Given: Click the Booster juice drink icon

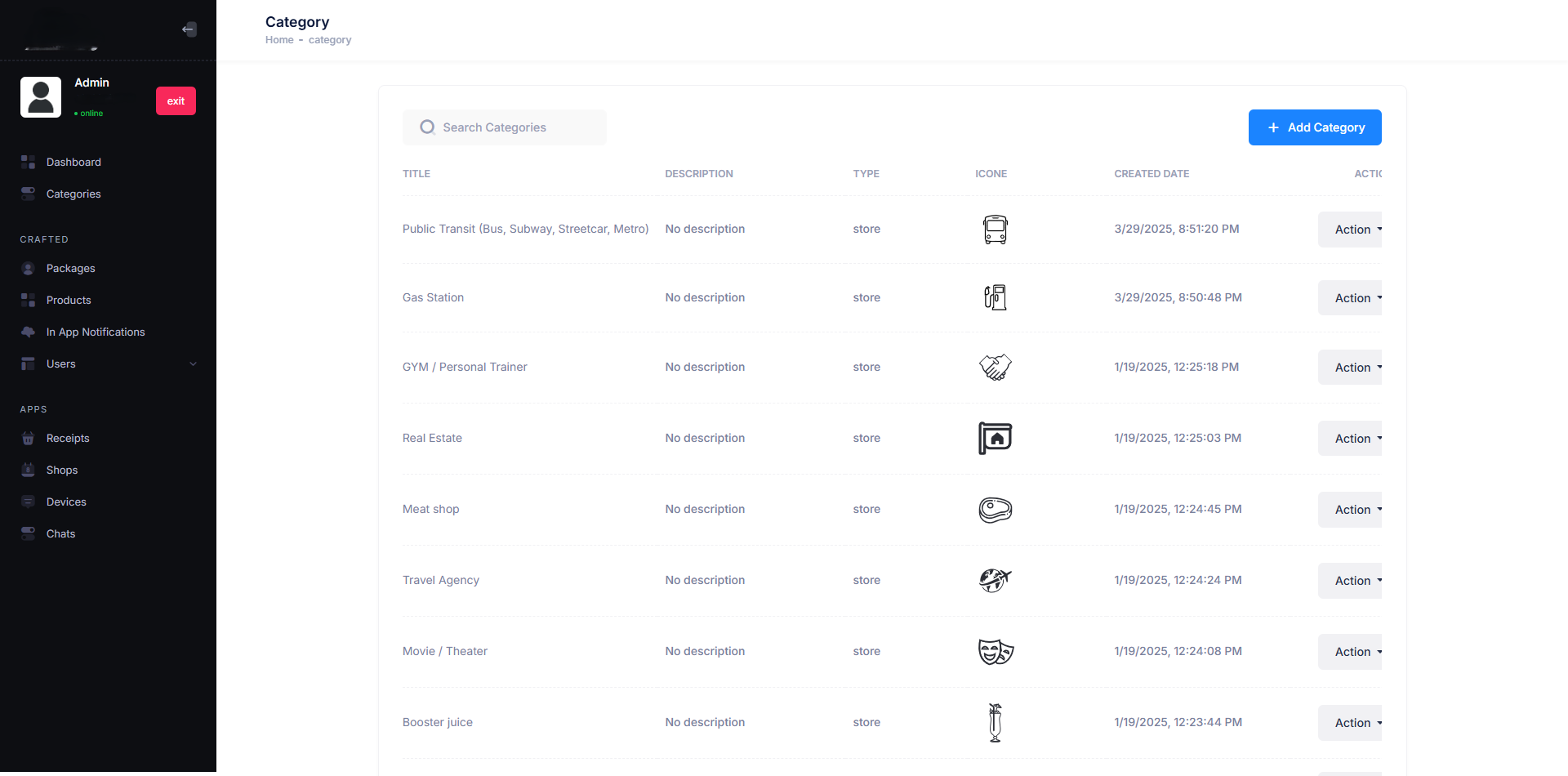Looking at the screenshot, I should click(995, 723).
